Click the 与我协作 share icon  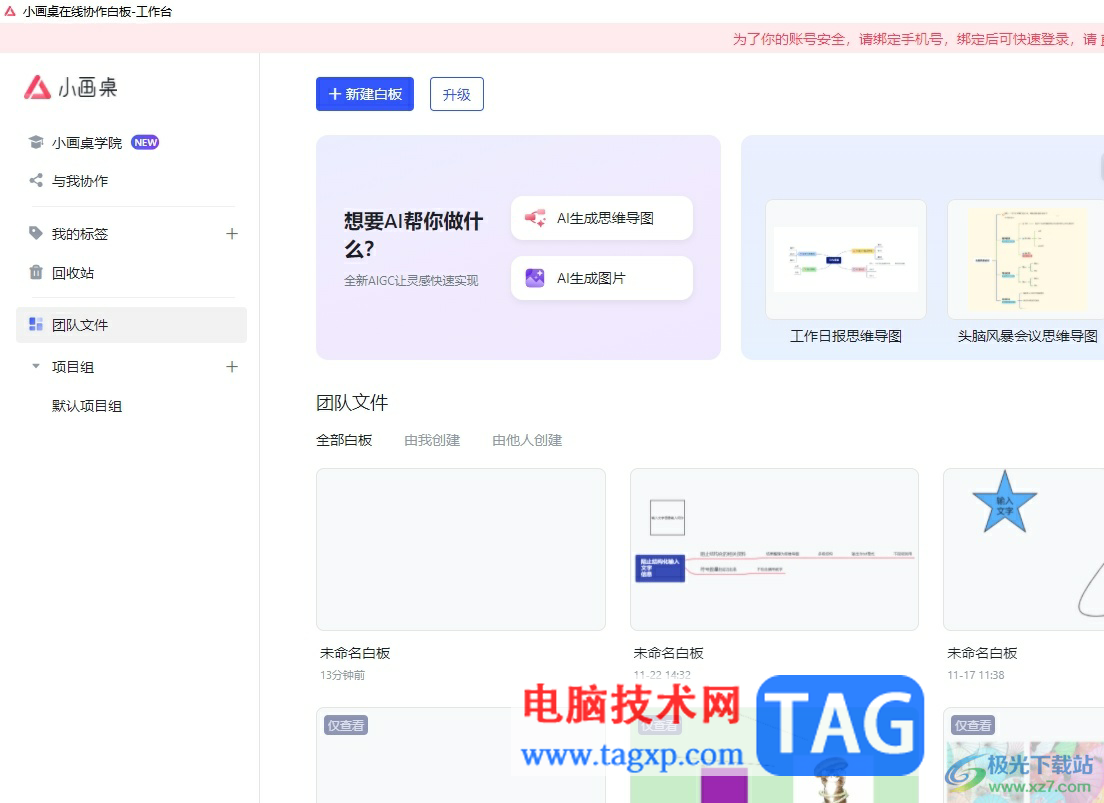coord(36,181)
